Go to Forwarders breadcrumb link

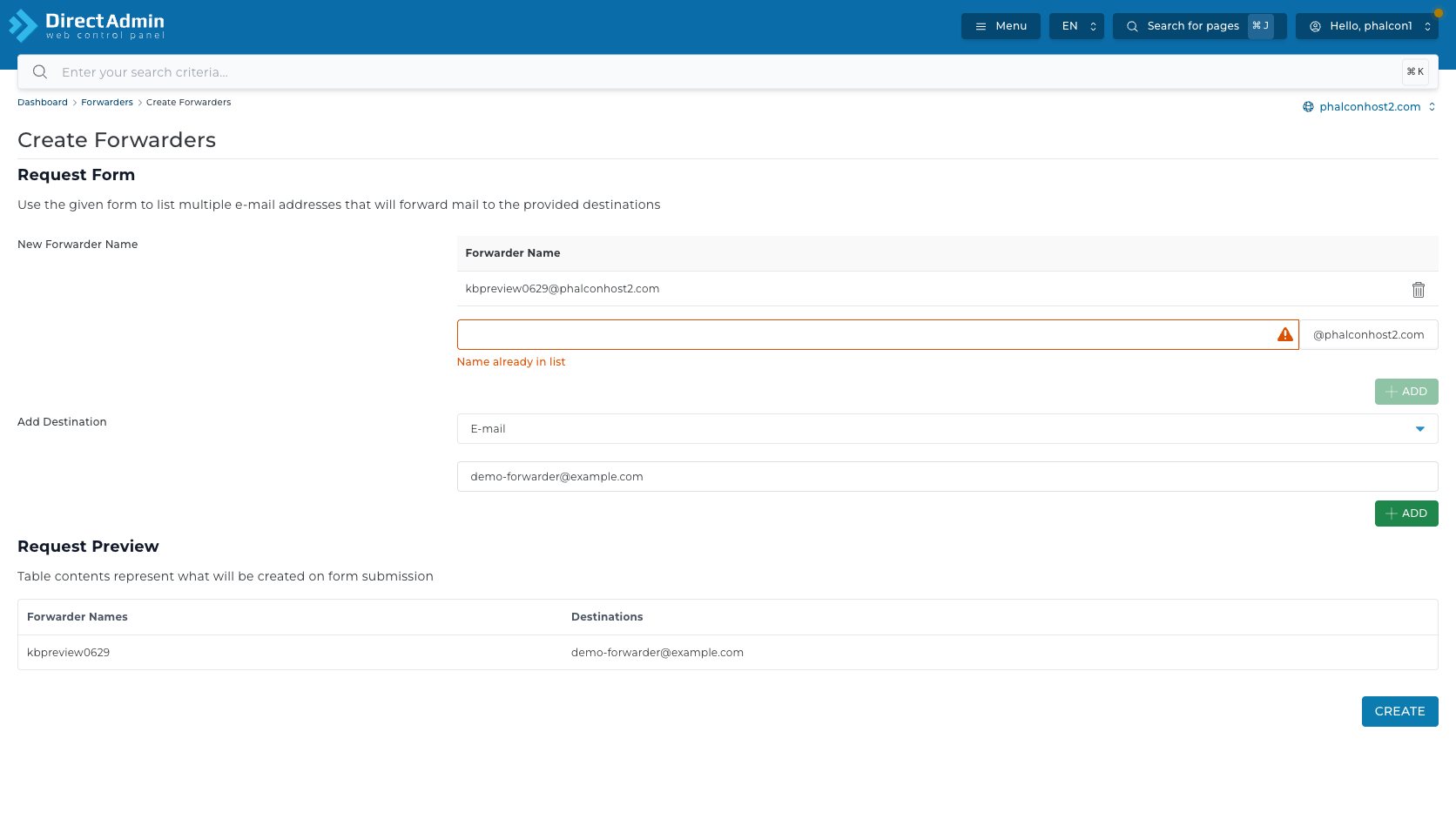[107, 103]
